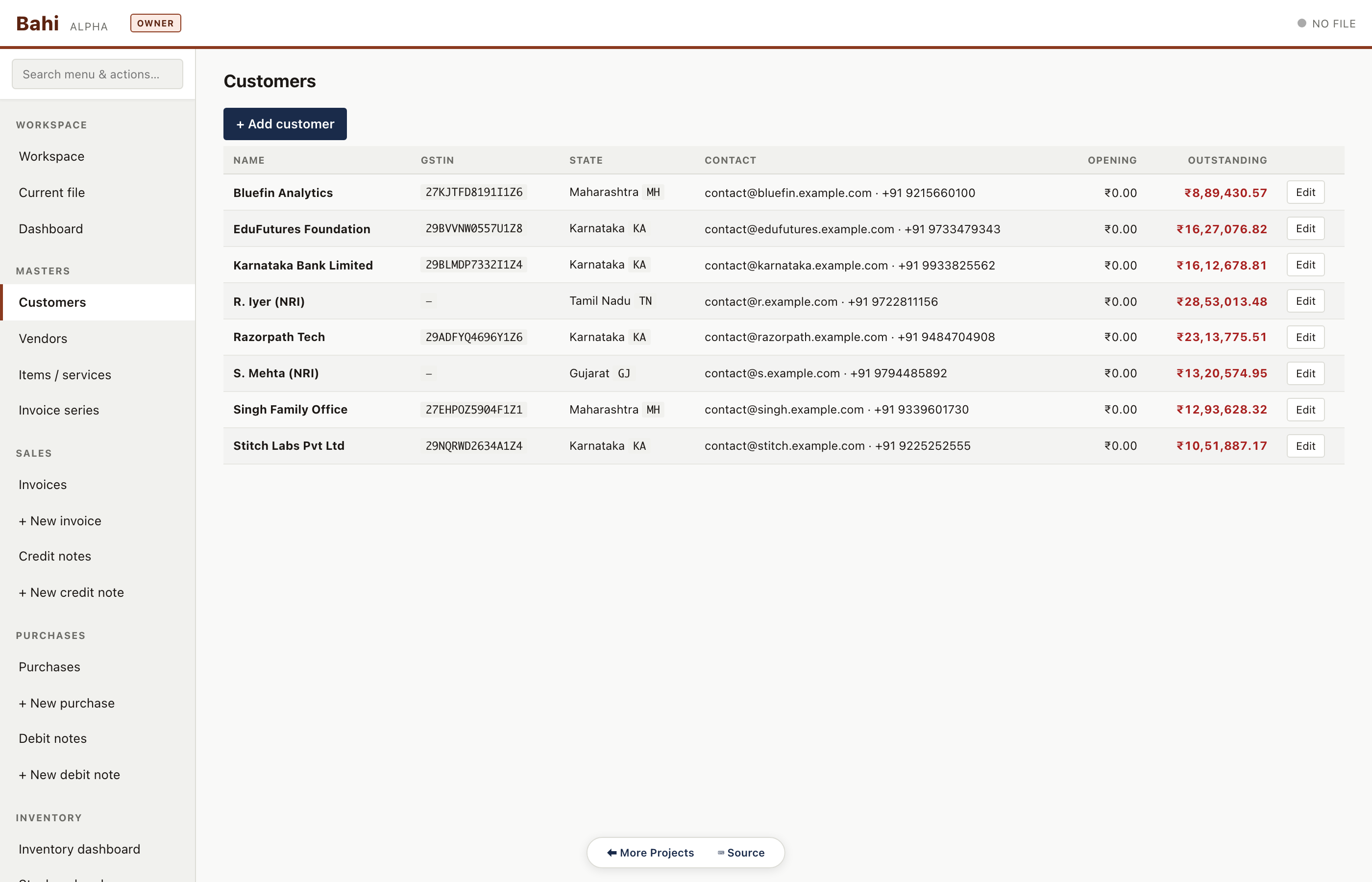Click the Razorpath Tech customer name
This screenshot has width=1372, height=882.
(279, 337)
